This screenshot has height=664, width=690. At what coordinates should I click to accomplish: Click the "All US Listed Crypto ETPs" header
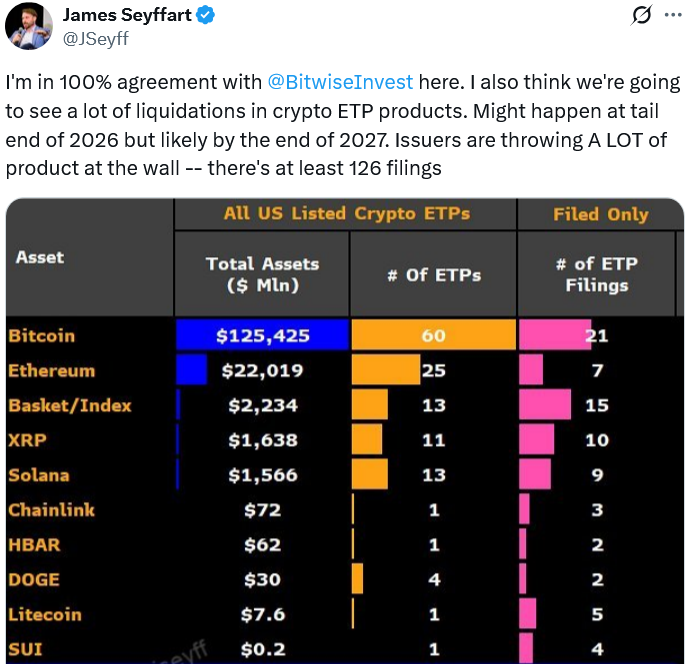point(346,213)
